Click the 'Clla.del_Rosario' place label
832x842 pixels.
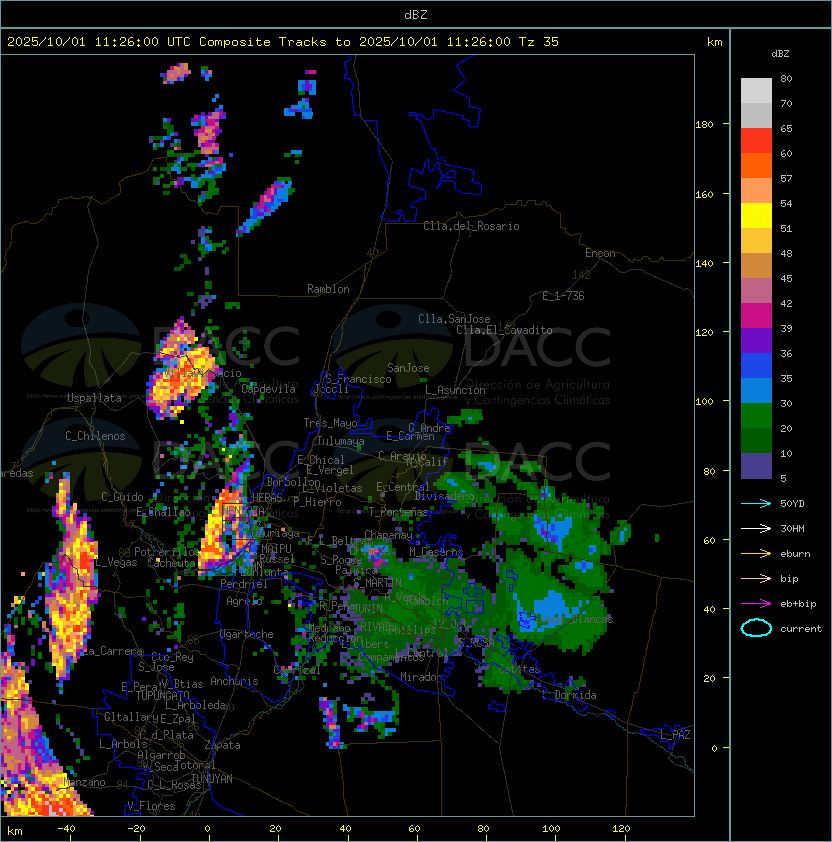(471, 226)
